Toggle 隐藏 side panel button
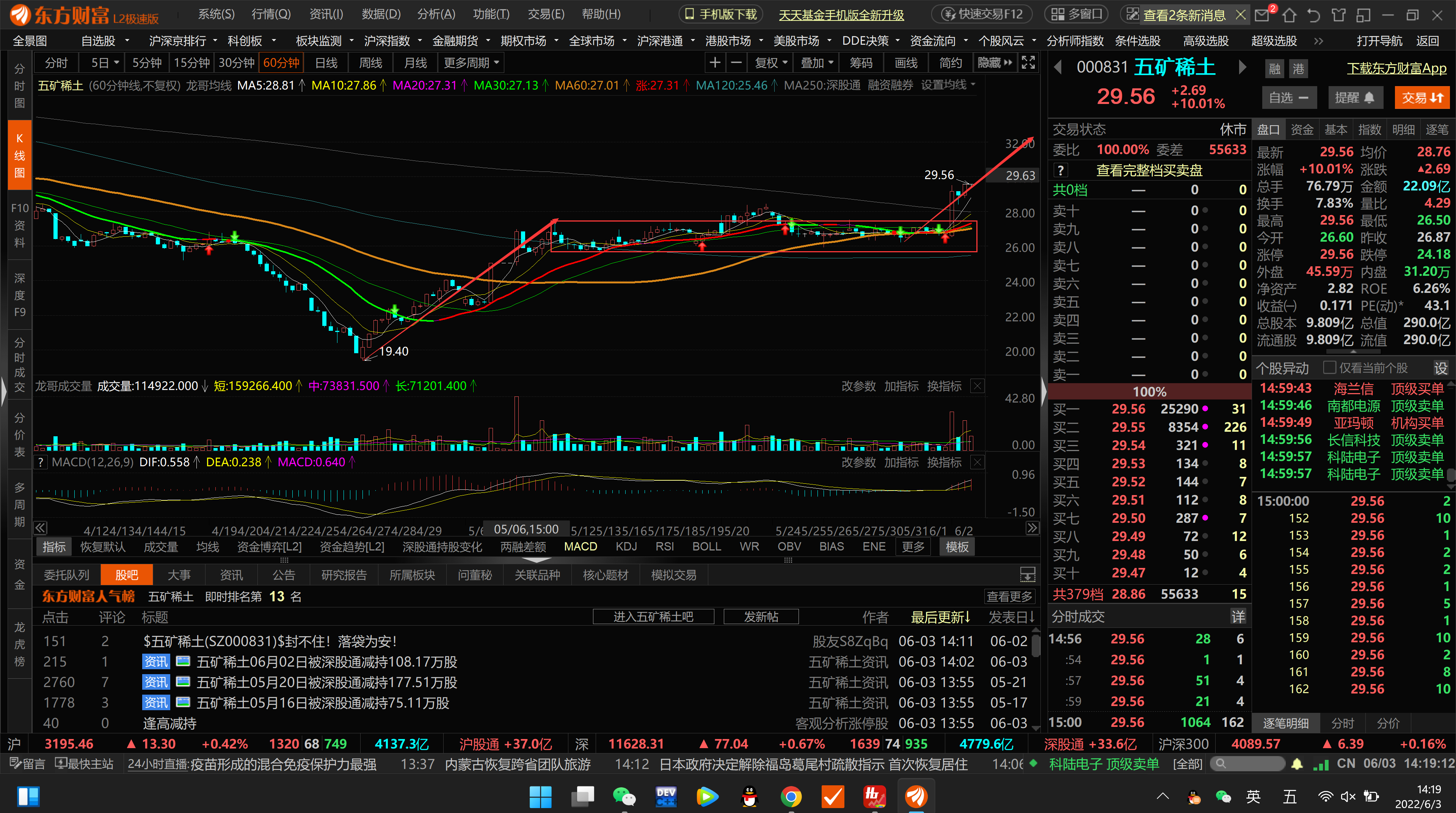1456x813 pixels. click(x=995, y=63)
